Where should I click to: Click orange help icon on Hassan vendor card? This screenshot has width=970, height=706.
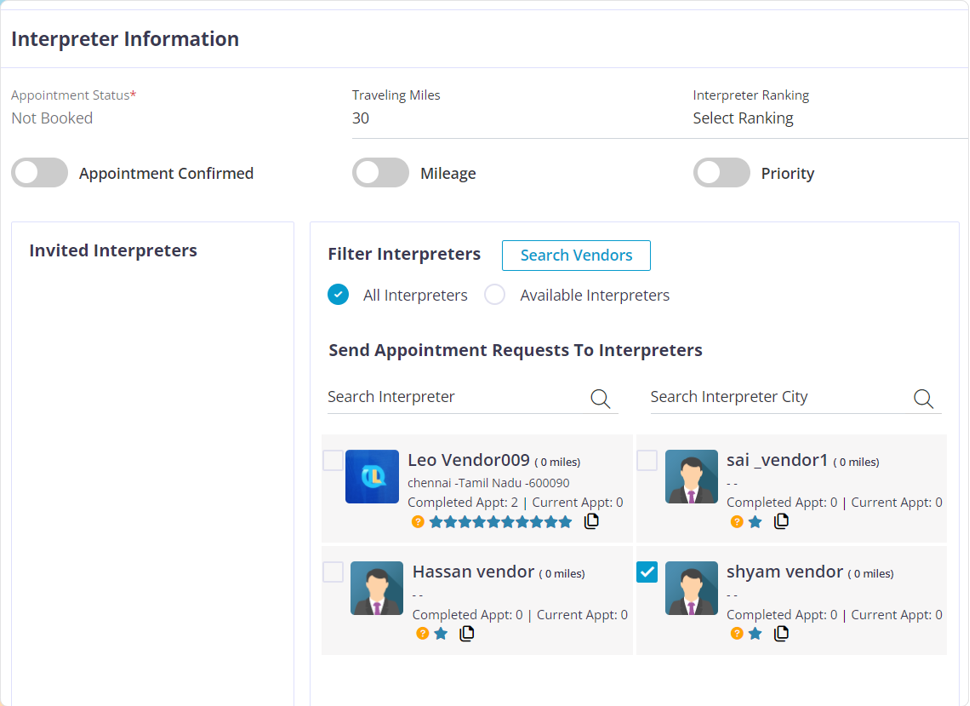coord(422,634)
